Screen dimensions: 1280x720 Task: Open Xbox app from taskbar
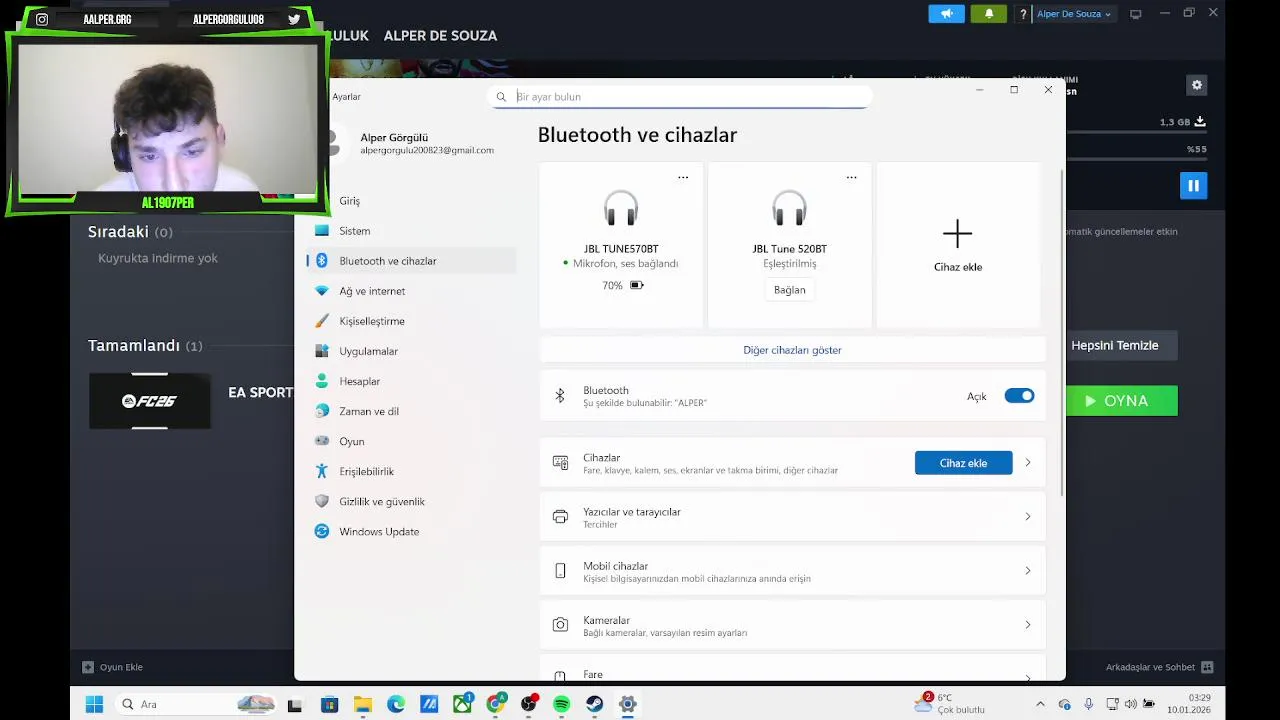[462, 705]
